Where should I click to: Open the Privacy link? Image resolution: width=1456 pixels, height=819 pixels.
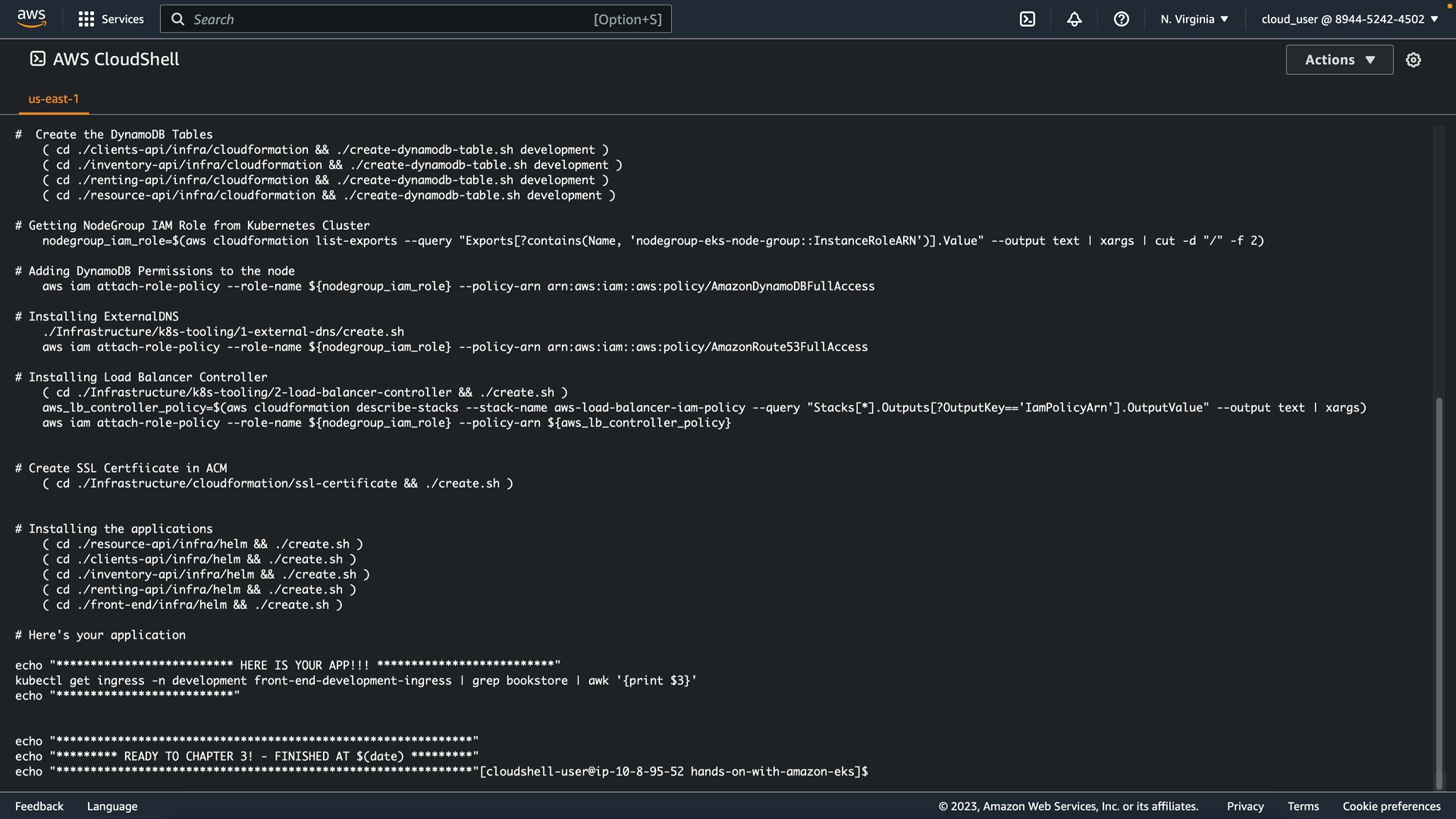point(1244,806)
